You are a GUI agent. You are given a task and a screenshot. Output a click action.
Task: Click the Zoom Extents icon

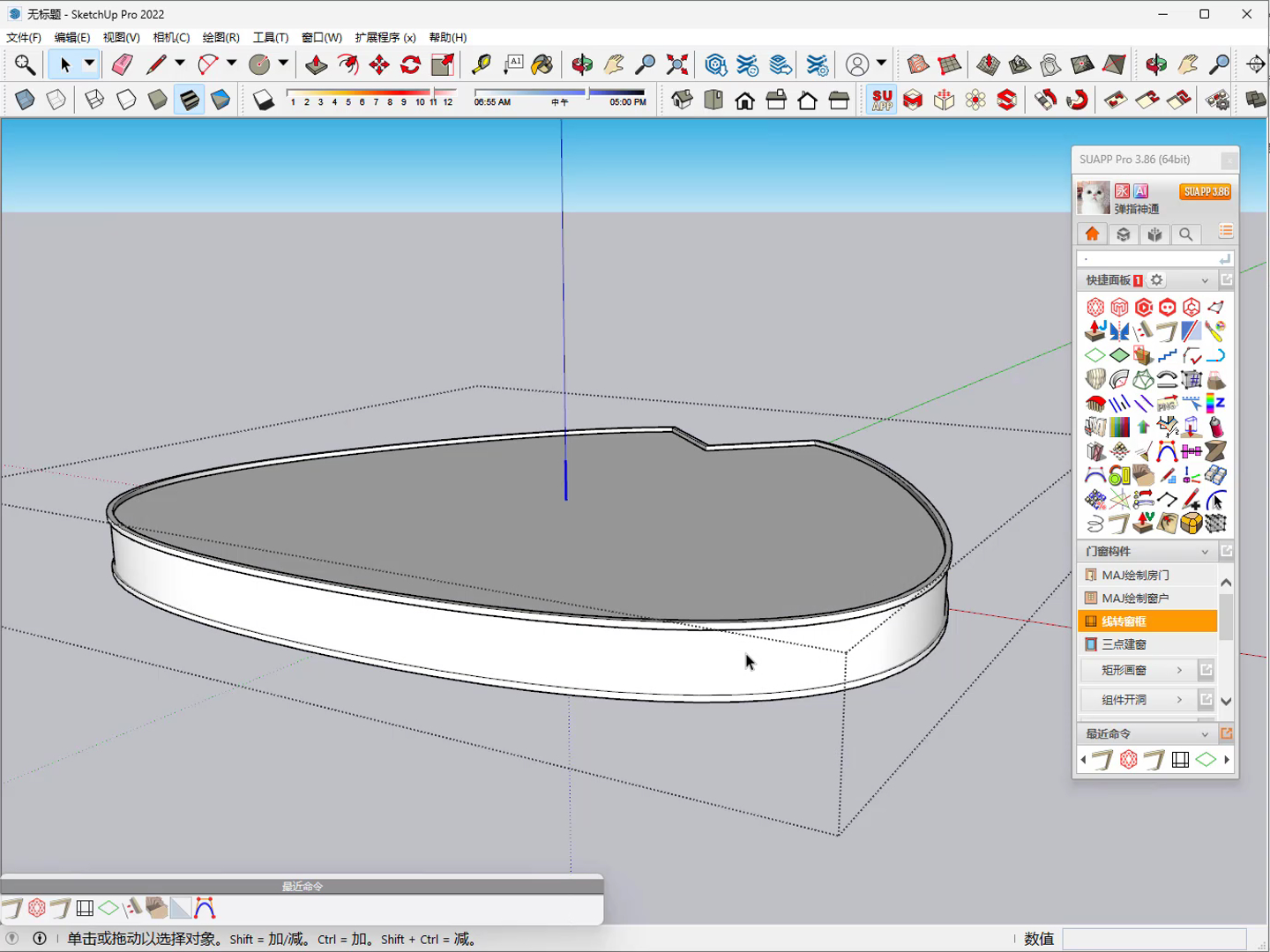[677, 64]
